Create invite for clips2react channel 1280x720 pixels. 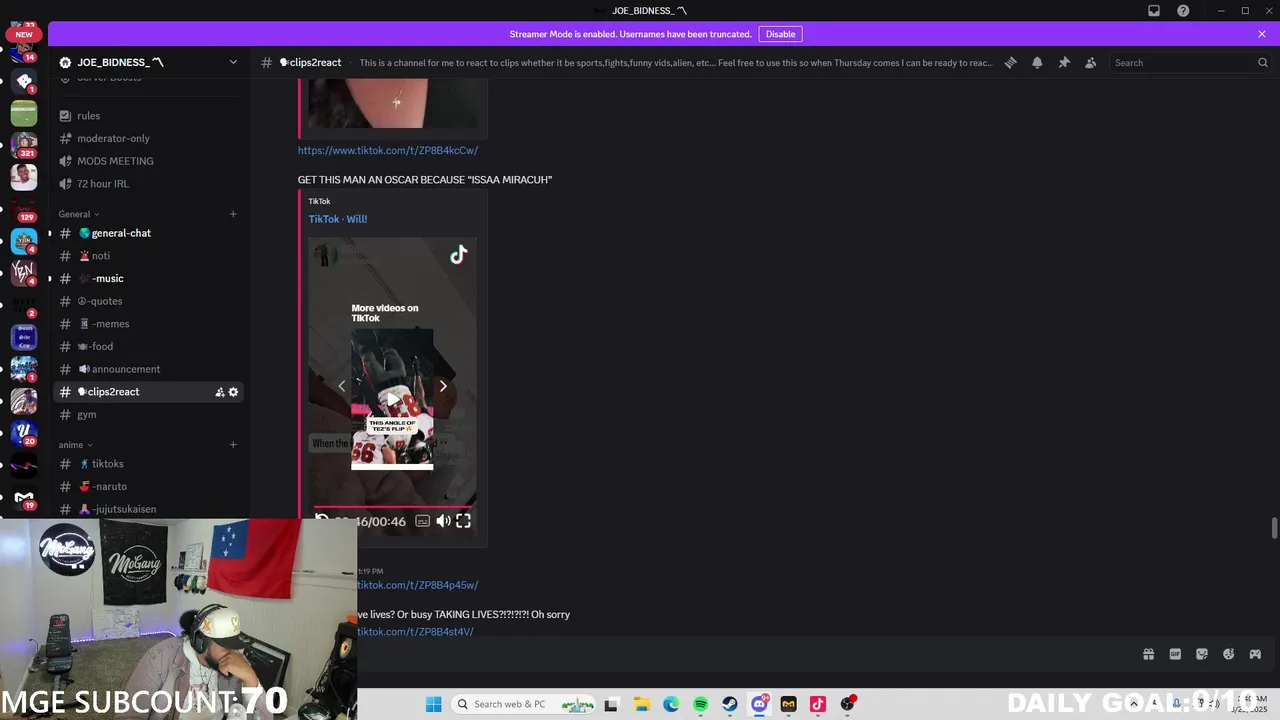[x=219, y=392]
